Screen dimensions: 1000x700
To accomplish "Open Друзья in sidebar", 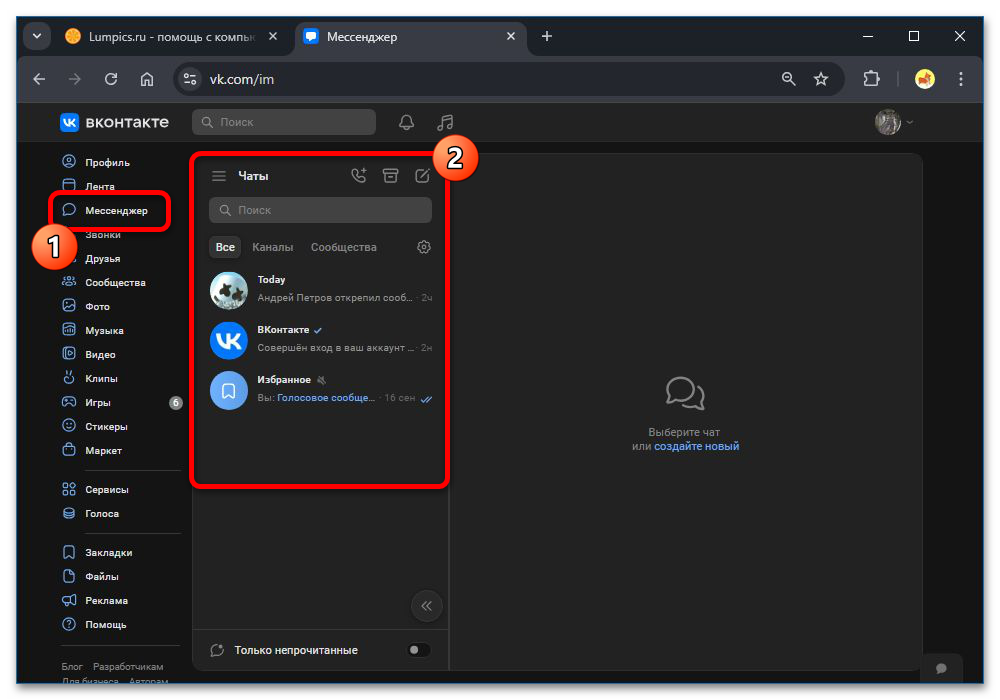I will pyautogui.click(x=103, y=258).
